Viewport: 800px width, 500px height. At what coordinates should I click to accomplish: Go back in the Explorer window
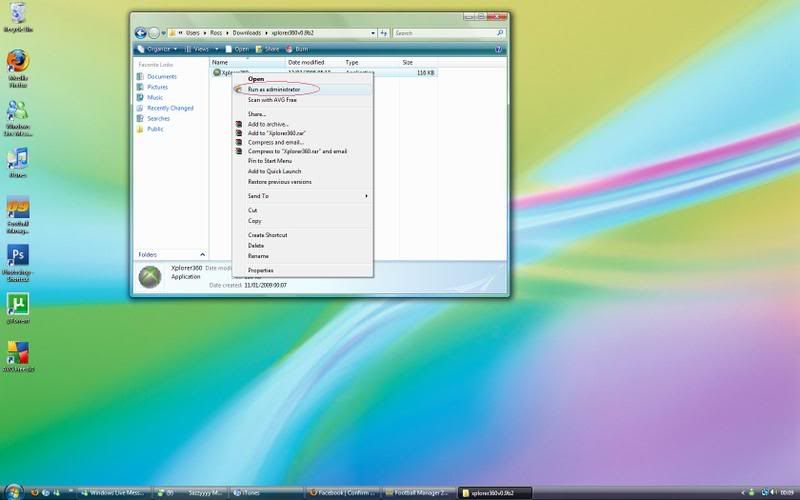pos(141,33)
